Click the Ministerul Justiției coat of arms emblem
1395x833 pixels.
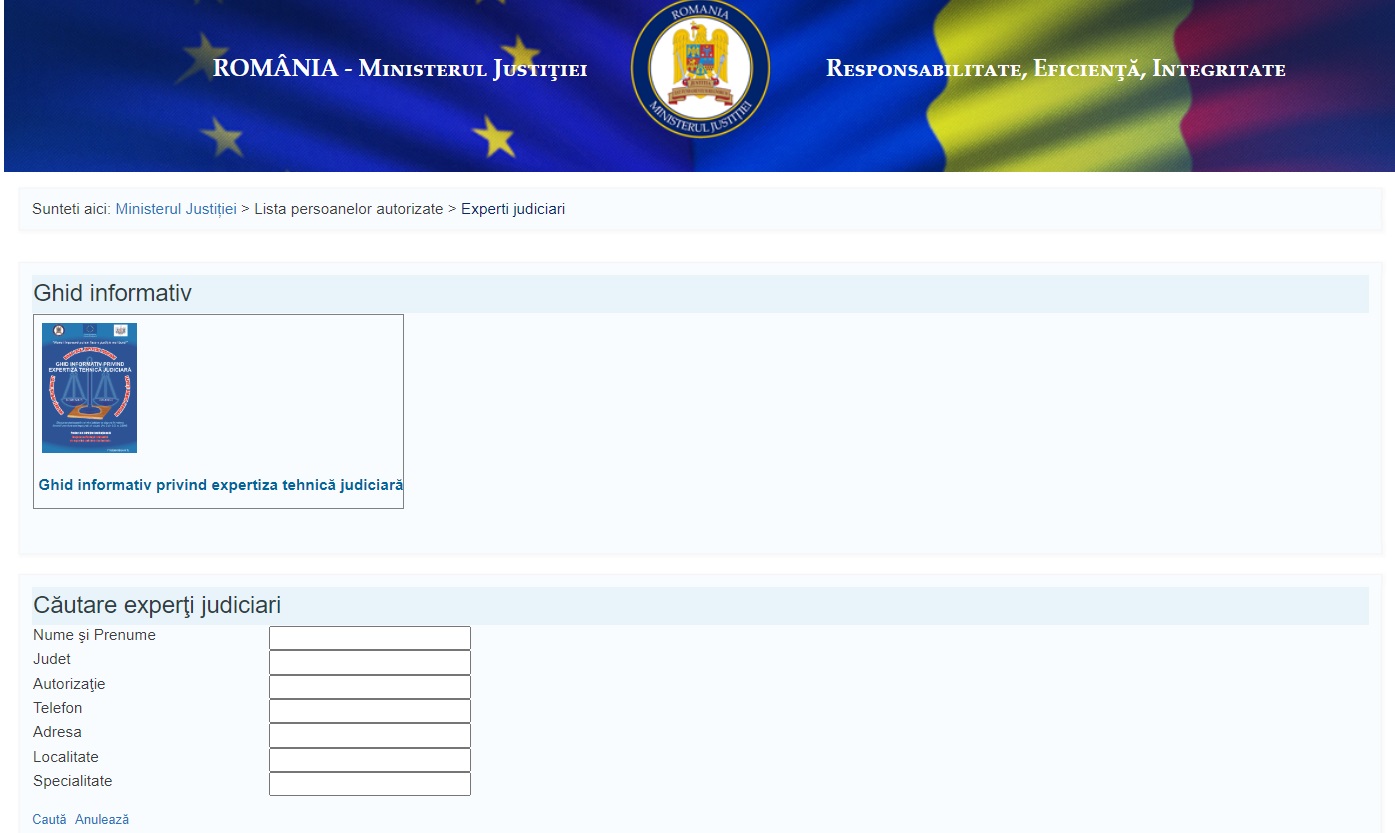700,68
